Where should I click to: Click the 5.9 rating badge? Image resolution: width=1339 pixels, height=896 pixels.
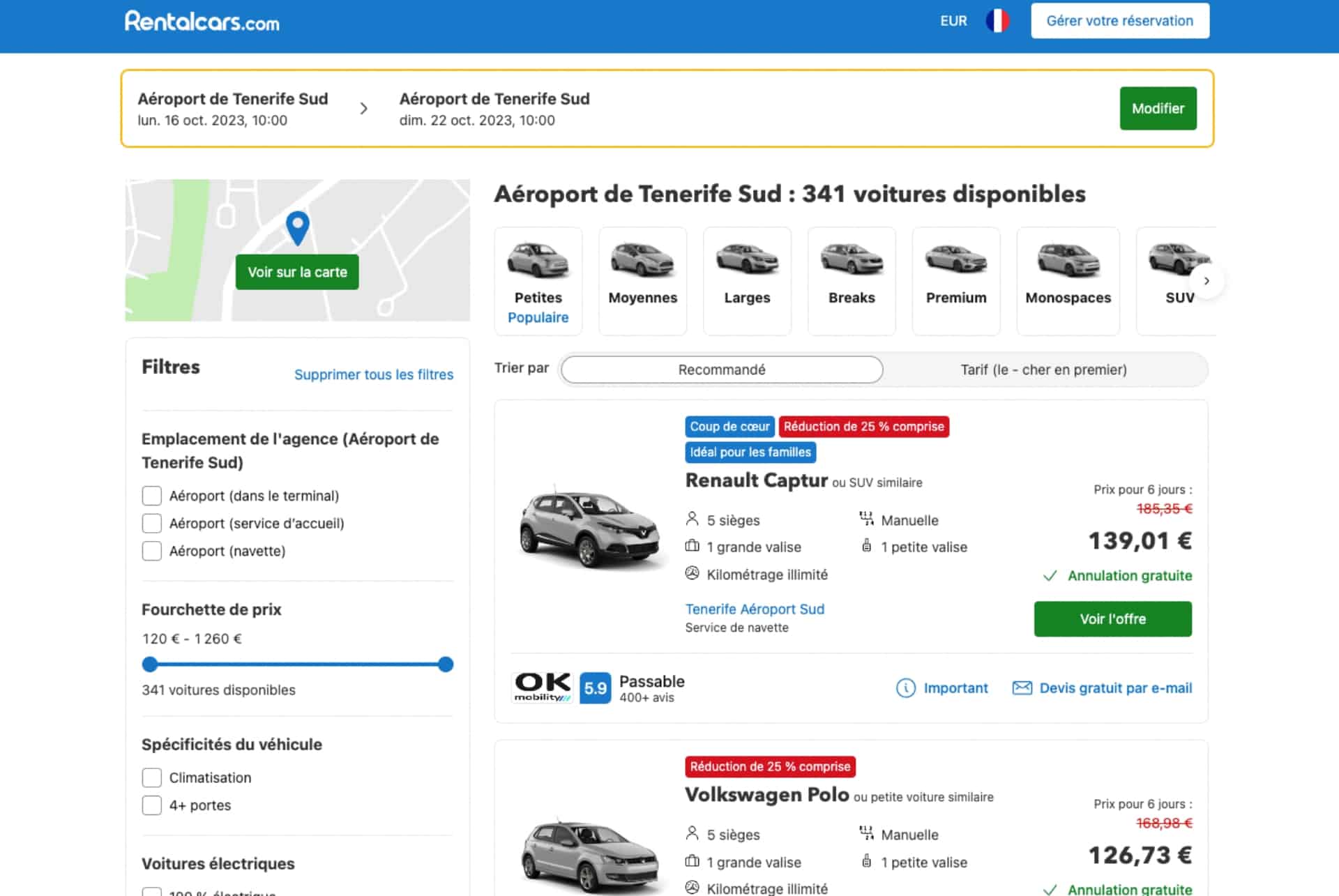click(x=596, y=688)
